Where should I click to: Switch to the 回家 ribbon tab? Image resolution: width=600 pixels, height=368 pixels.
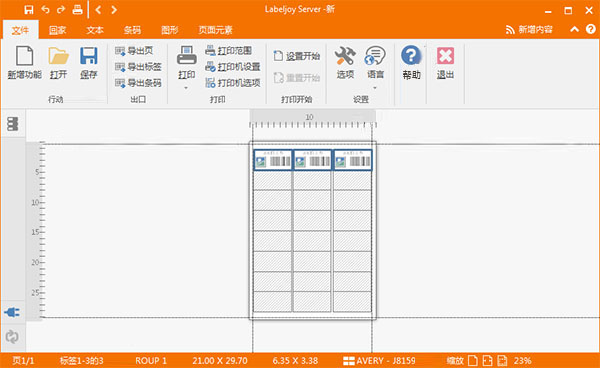tap(57, 30)
